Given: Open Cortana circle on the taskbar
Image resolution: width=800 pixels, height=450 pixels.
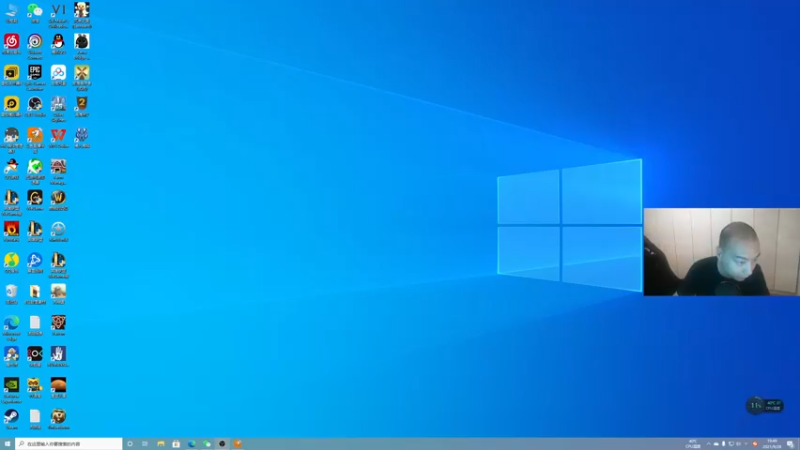Looking at the screenshot, I should pos(130,444).
